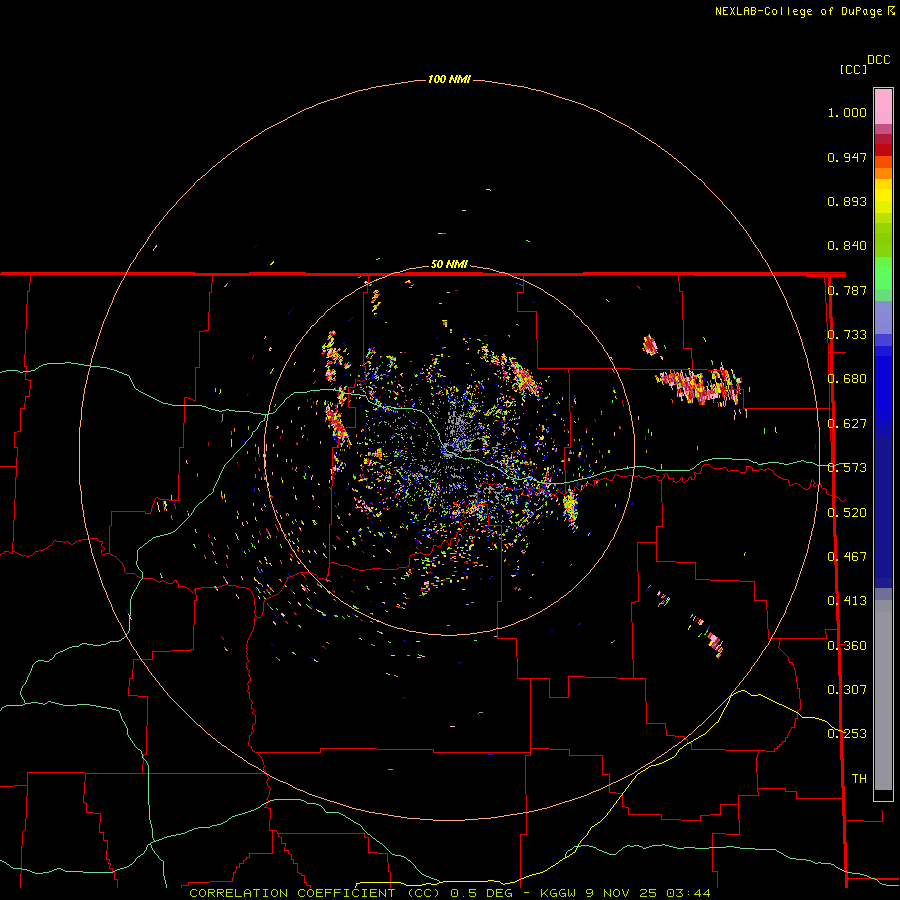Click the TH threshold label
900x900 pixels.
pyautogui.click(x=859, y=779)
